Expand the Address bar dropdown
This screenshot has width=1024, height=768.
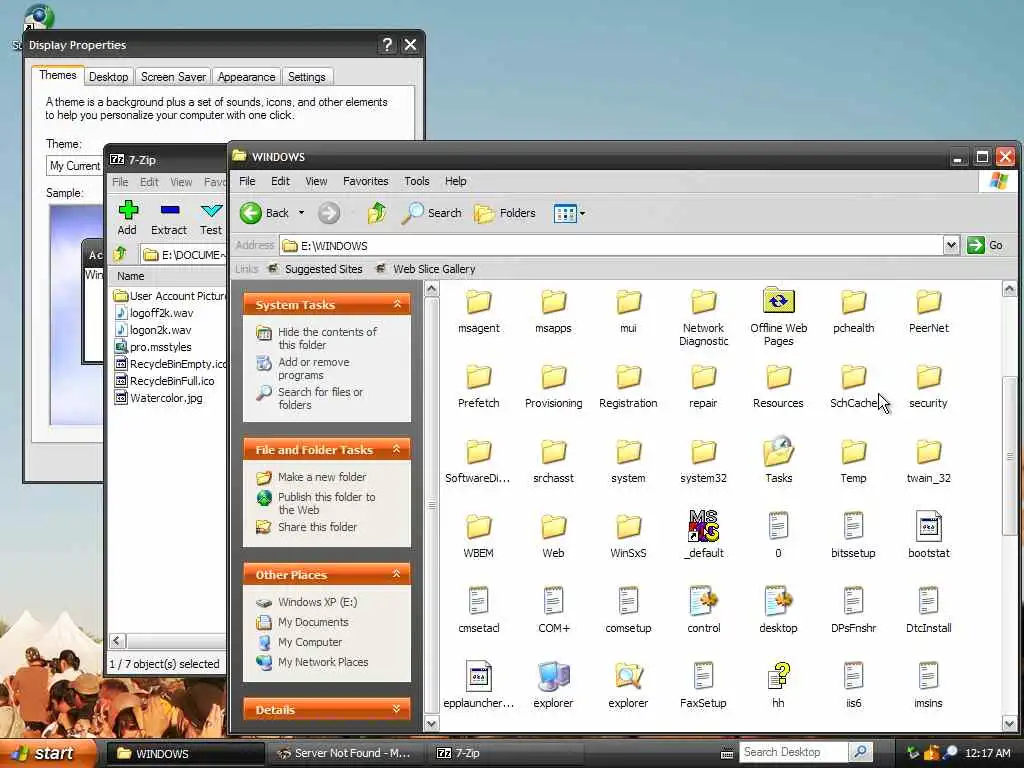pos(951,246)
